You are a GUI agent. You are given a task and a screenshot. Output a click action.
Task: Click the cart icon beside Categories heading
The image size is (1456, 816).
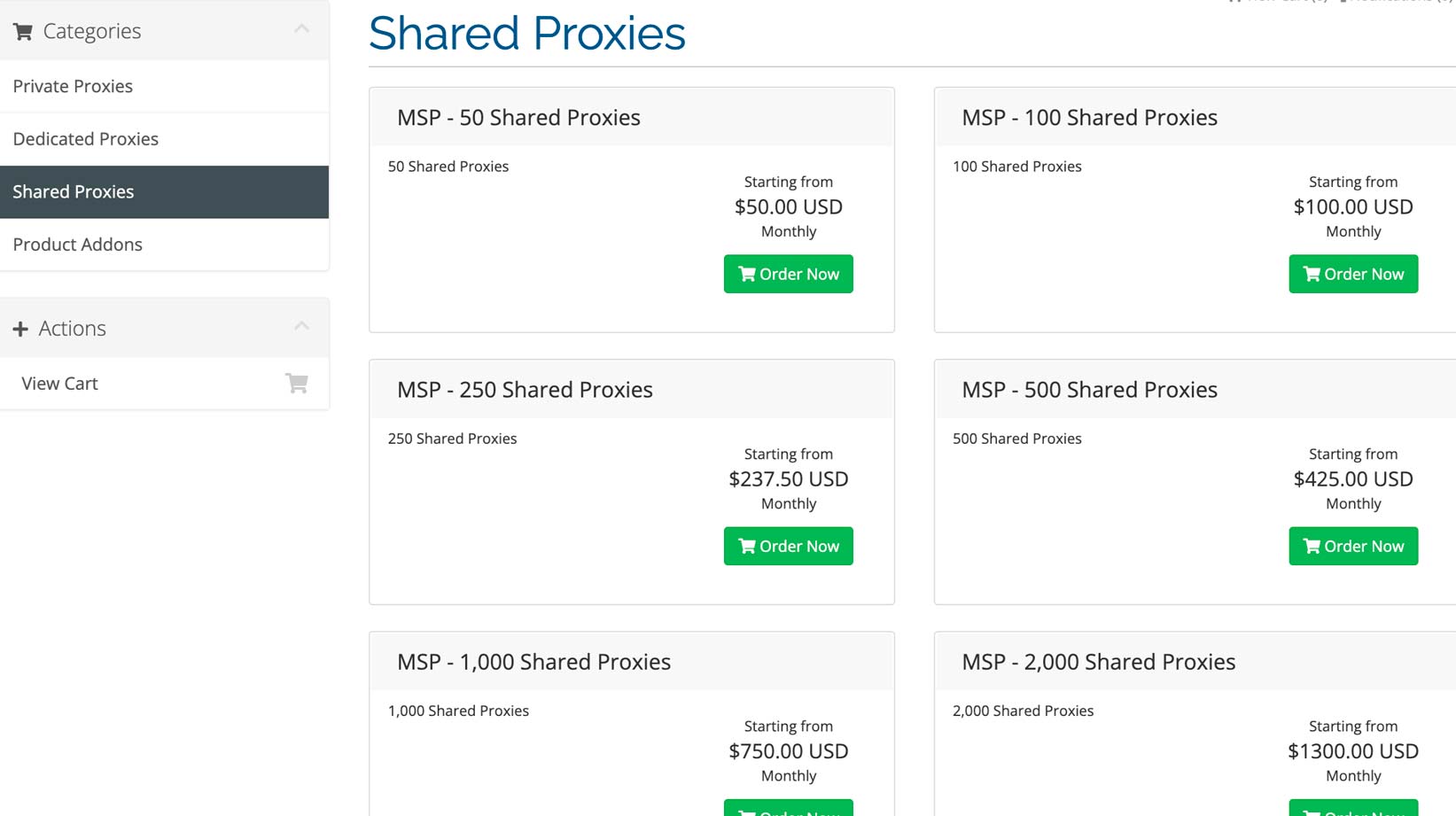pos(23,32)
